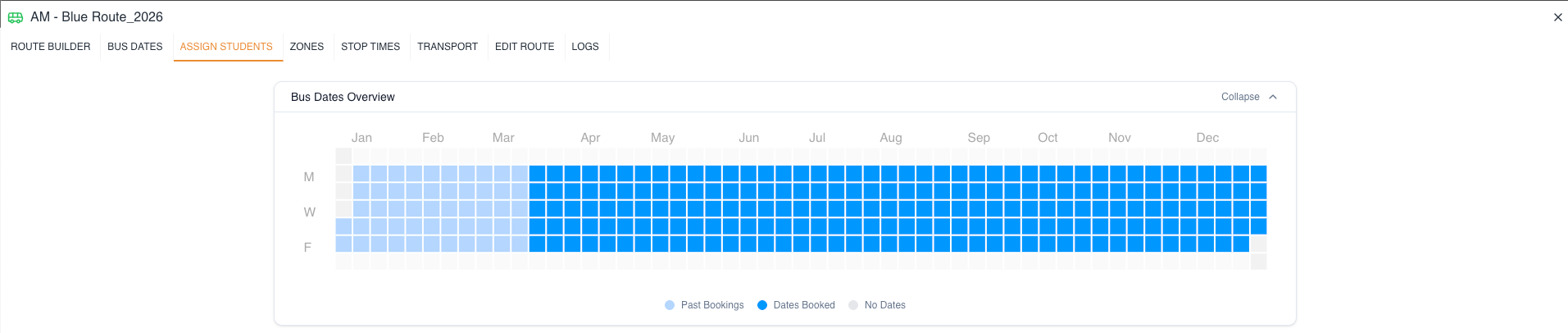Click the No Dates legend dot
Screen dimensions: 1568x333
click(x=853, y=305)
